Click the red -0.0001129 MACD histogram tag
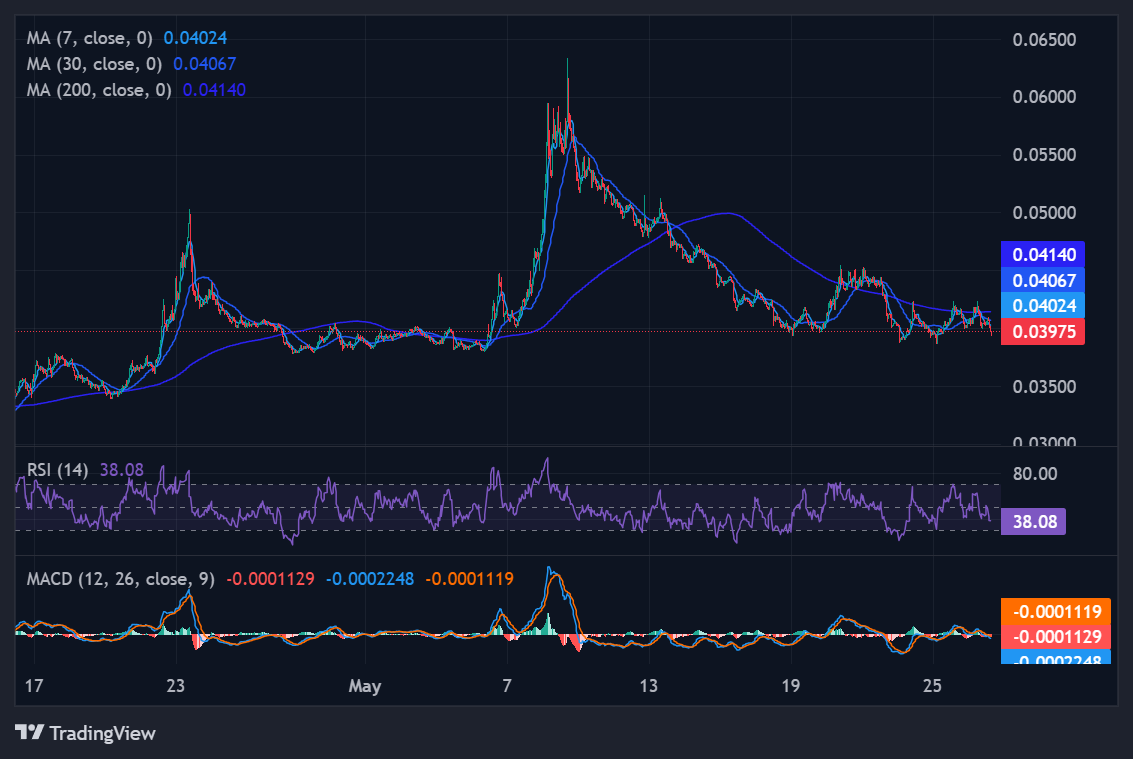 (x=1056, y=637)
